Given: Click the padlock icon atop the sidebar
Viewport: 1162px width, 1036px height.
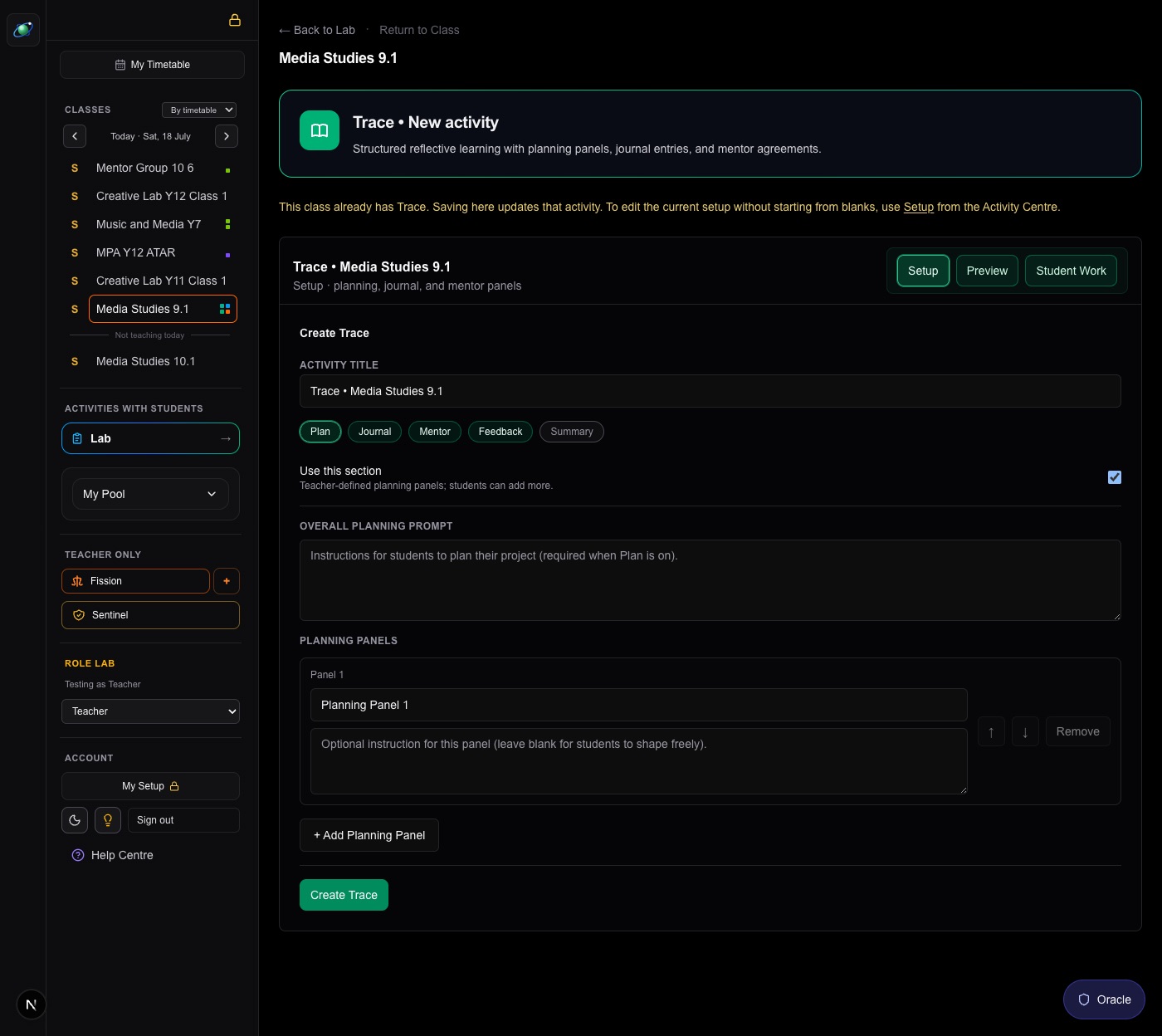Looking at the screenshot, I should [x=235, y=20].
